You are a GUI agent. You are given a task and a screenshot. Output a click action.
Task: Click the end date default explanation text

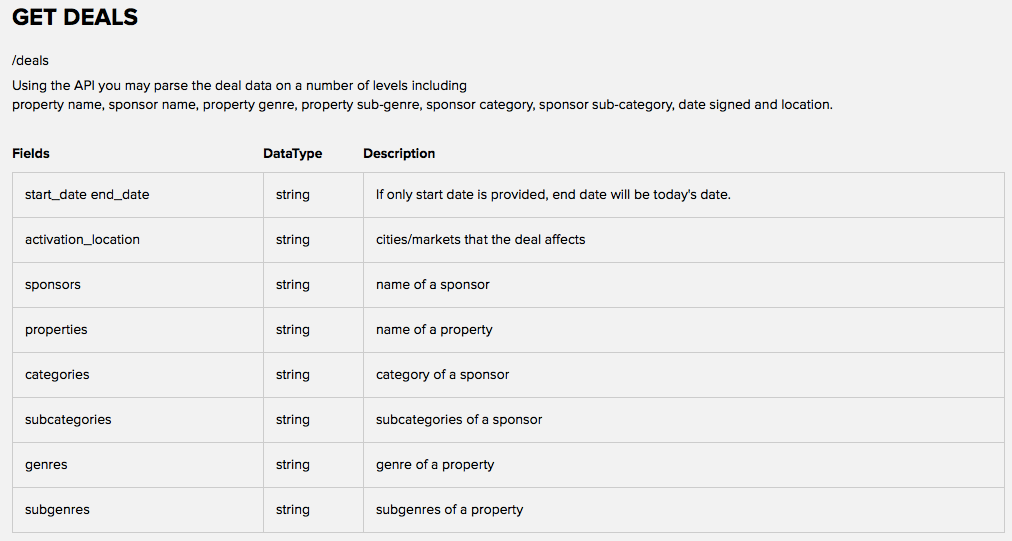pos(553,195)
